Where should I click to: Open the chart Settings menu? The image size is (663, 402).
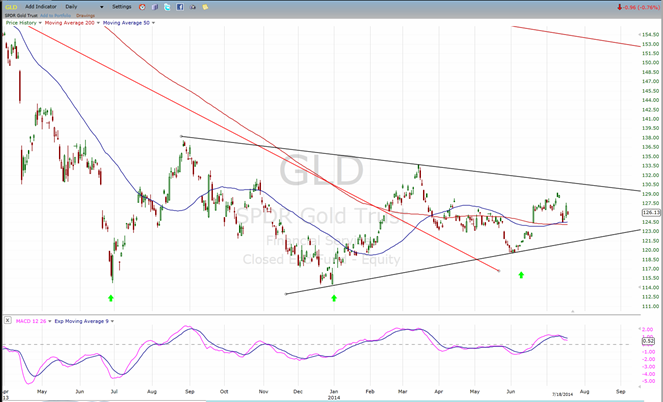(122, 7)
